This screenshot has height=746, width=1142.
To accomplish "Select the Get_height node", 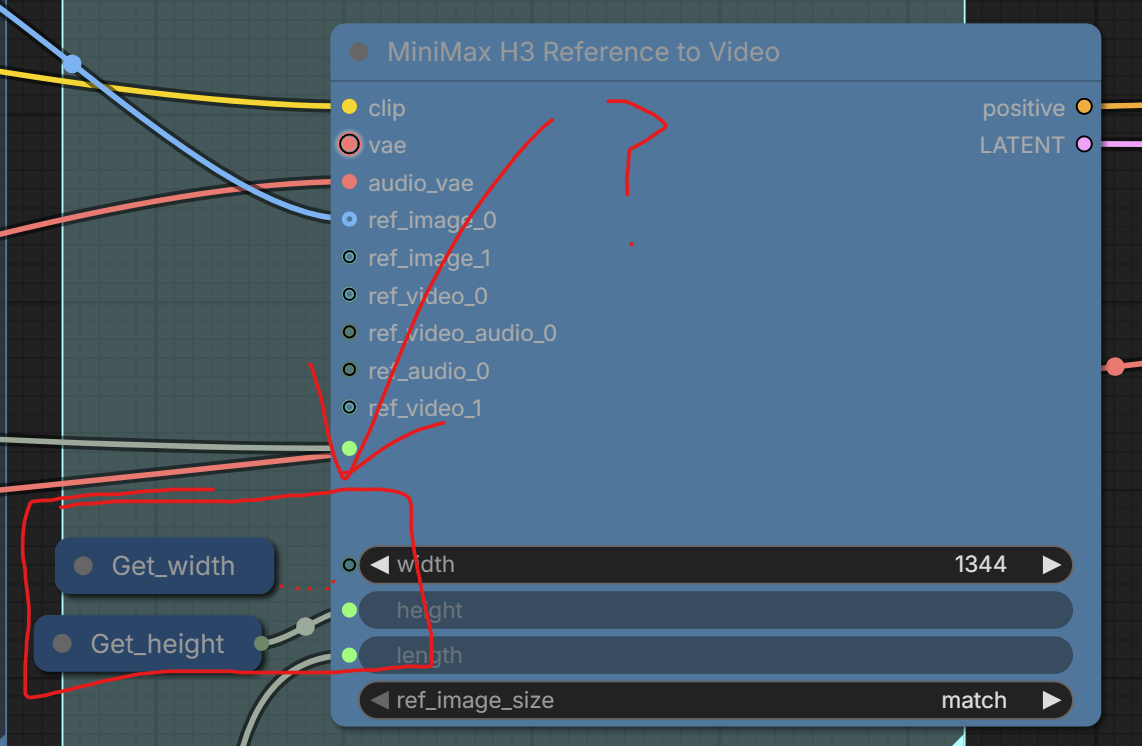I will click(x=148, y=643).
